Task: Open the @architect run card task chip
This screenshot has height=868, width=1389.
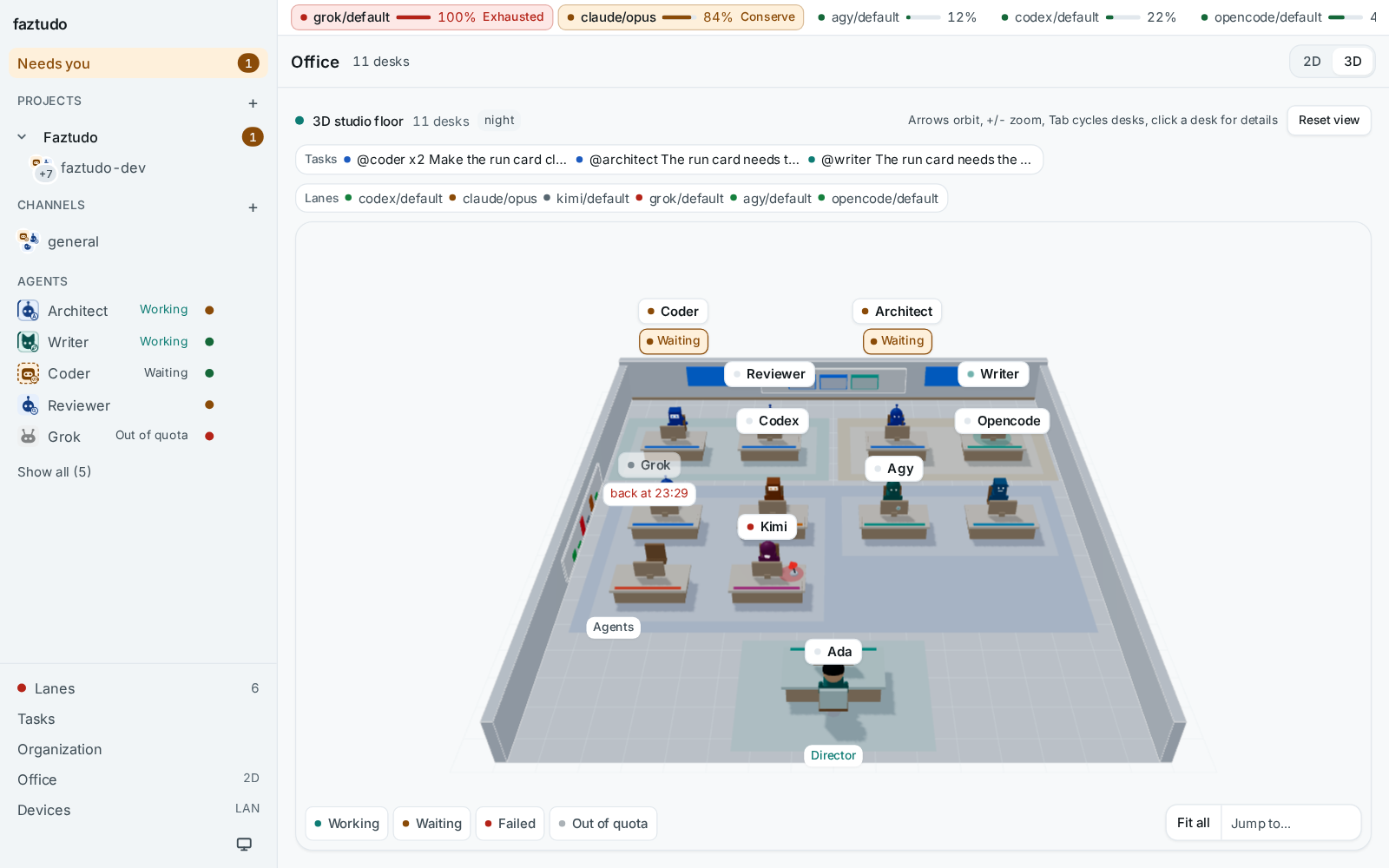Action: coord(688,160)
